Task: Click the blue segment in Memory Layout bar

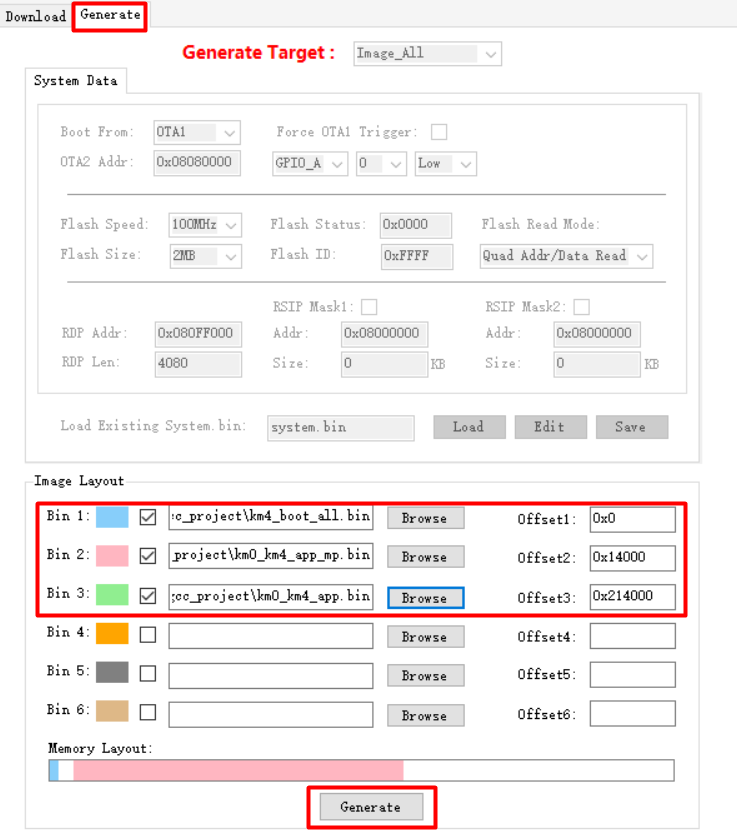Action: click(x=54, y=770)
